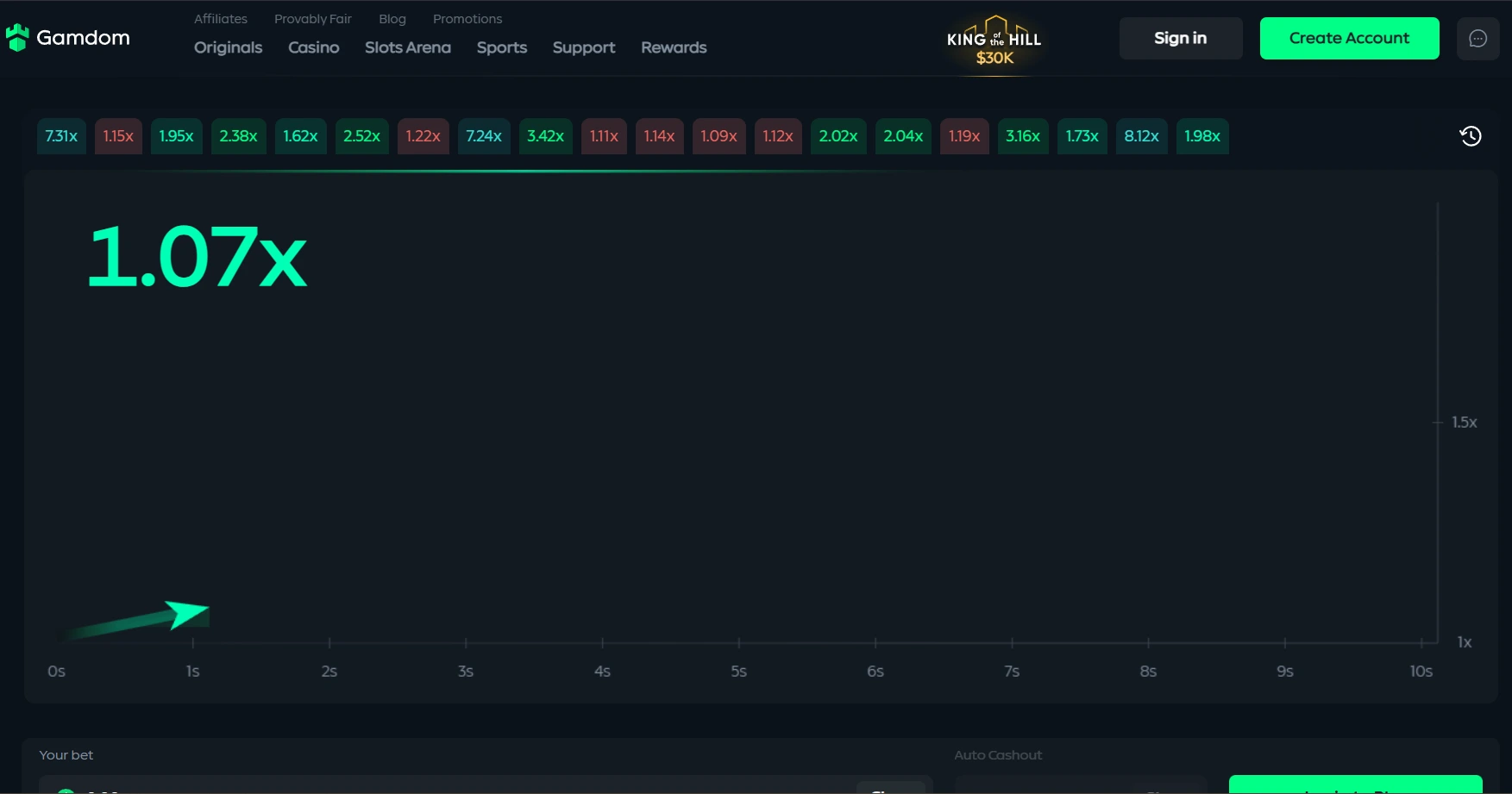Visit the Affiliates link
This screenshot has width=1512, height=794.
pos(221,19)
